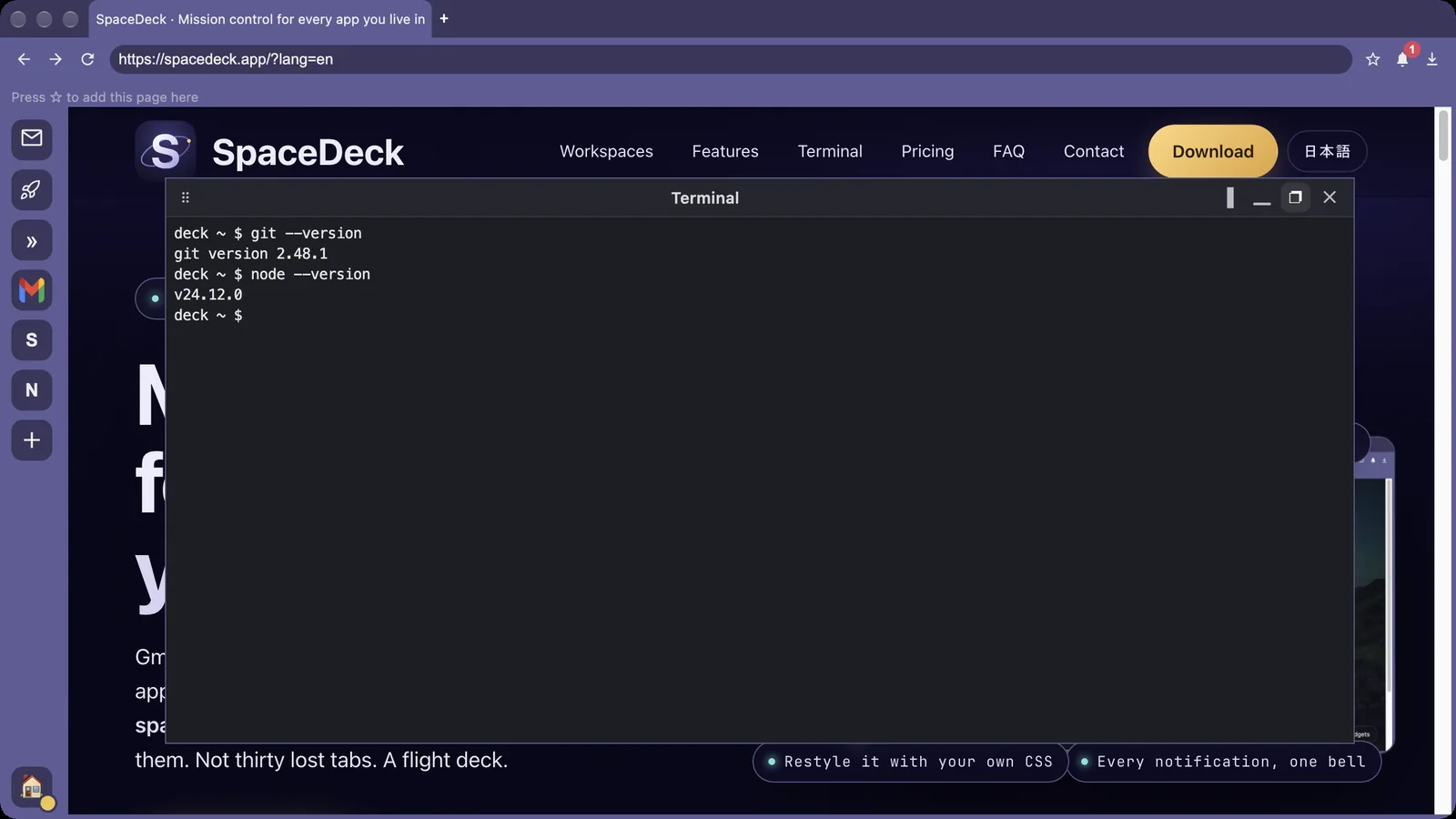Open a new tab with plus button
Image resolution: width=1456 pixels, height=819 pixels.
click(x=444, y=18)
